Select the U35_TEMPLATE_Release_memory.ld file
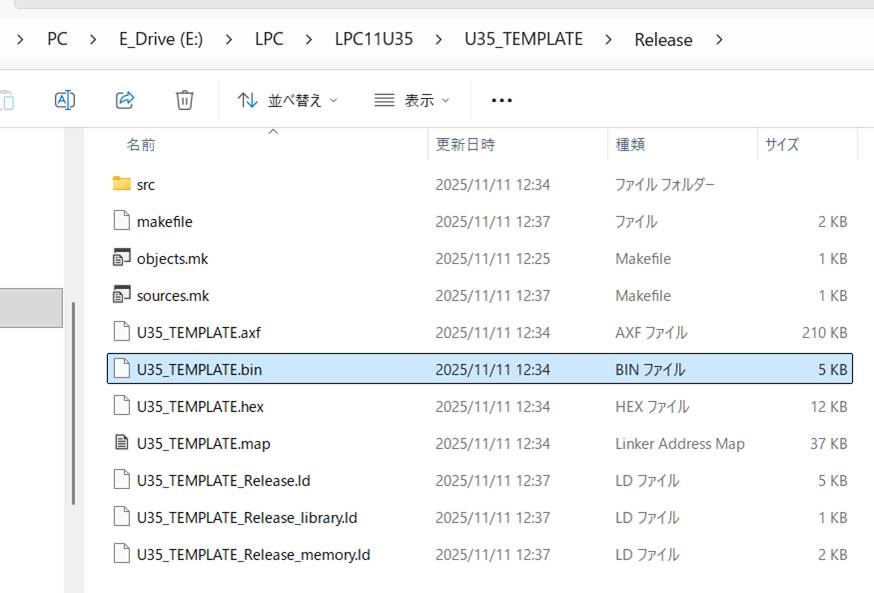This screenshot has width=874, height=593. pos(253,554)
